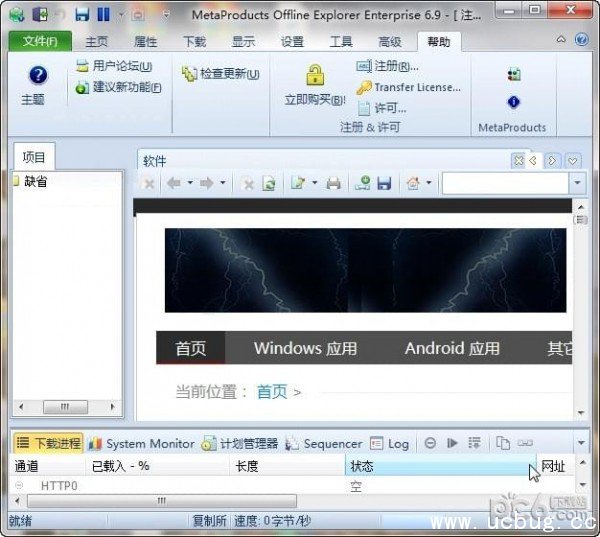
Task: Click the Buy Now padlock icon
Action: [315, 76]
